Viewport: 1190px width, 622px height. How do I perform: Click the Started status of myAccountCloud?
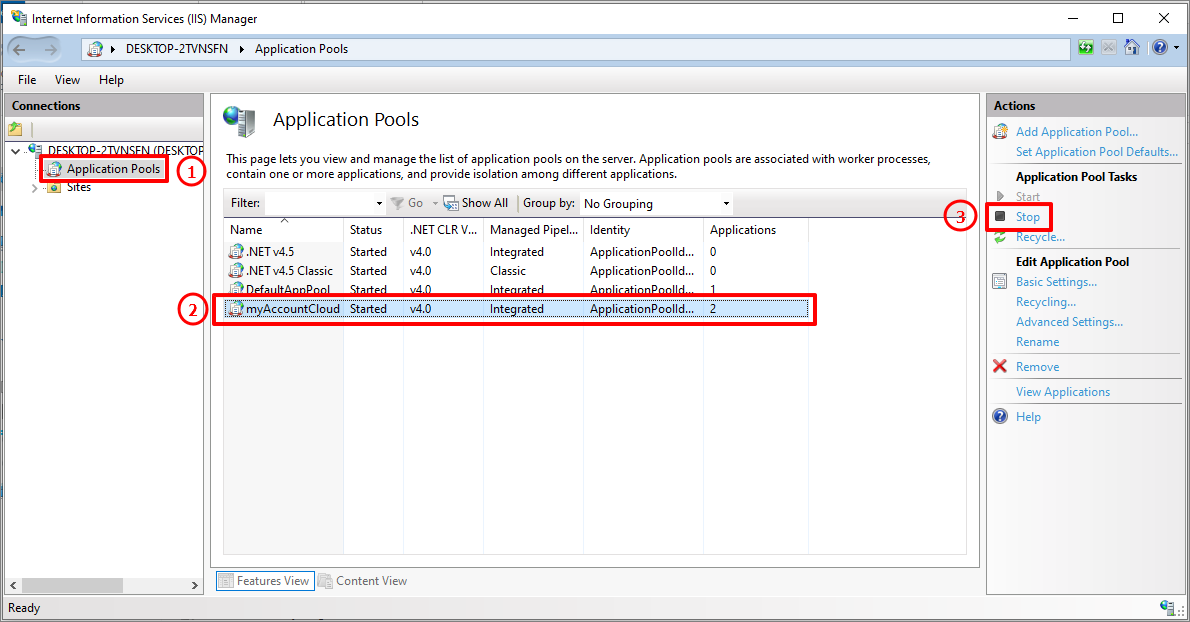[x=368, y=309]
